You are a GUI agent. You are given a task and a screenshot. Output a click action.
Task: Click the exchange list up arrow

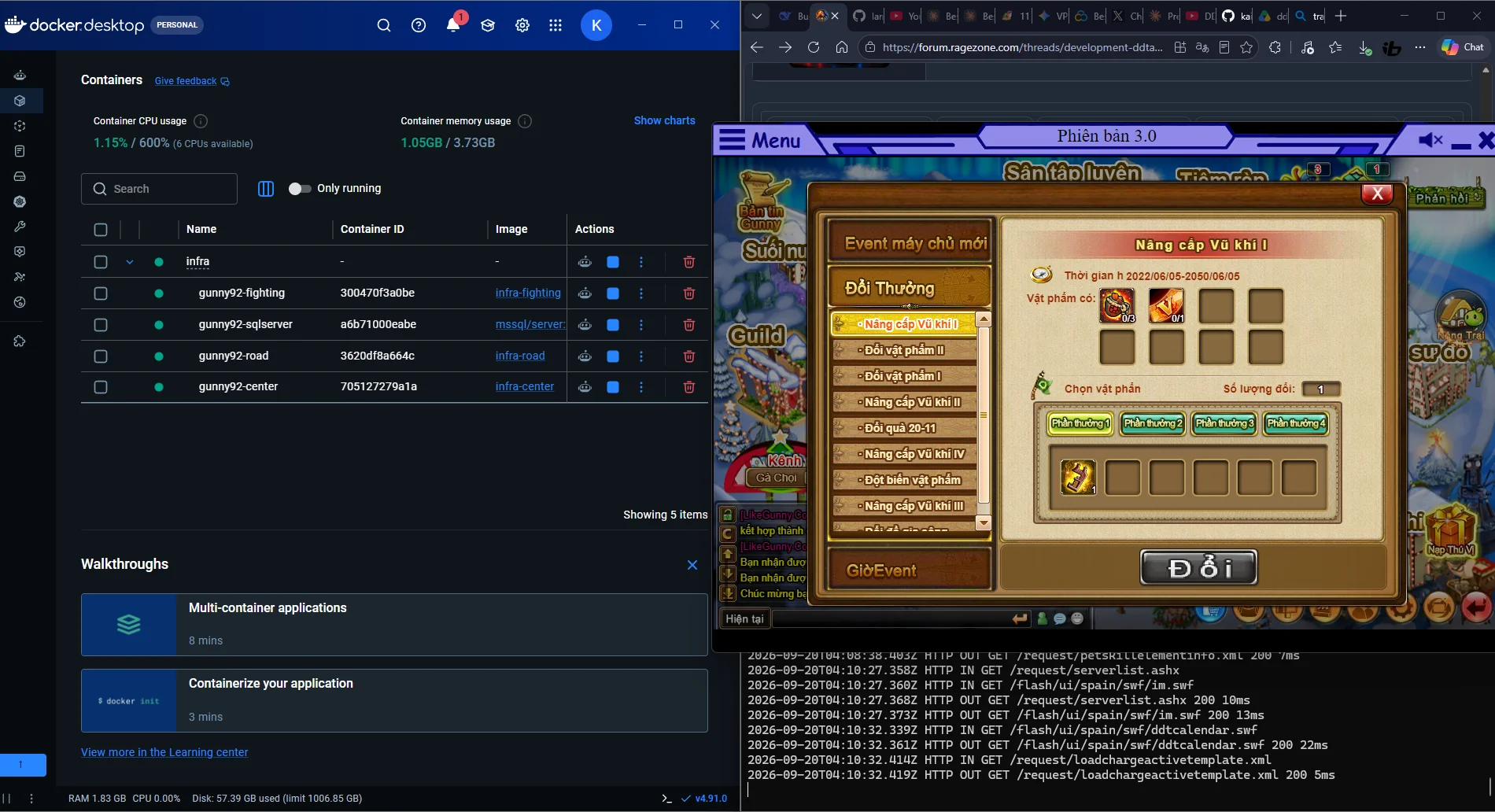983,319
